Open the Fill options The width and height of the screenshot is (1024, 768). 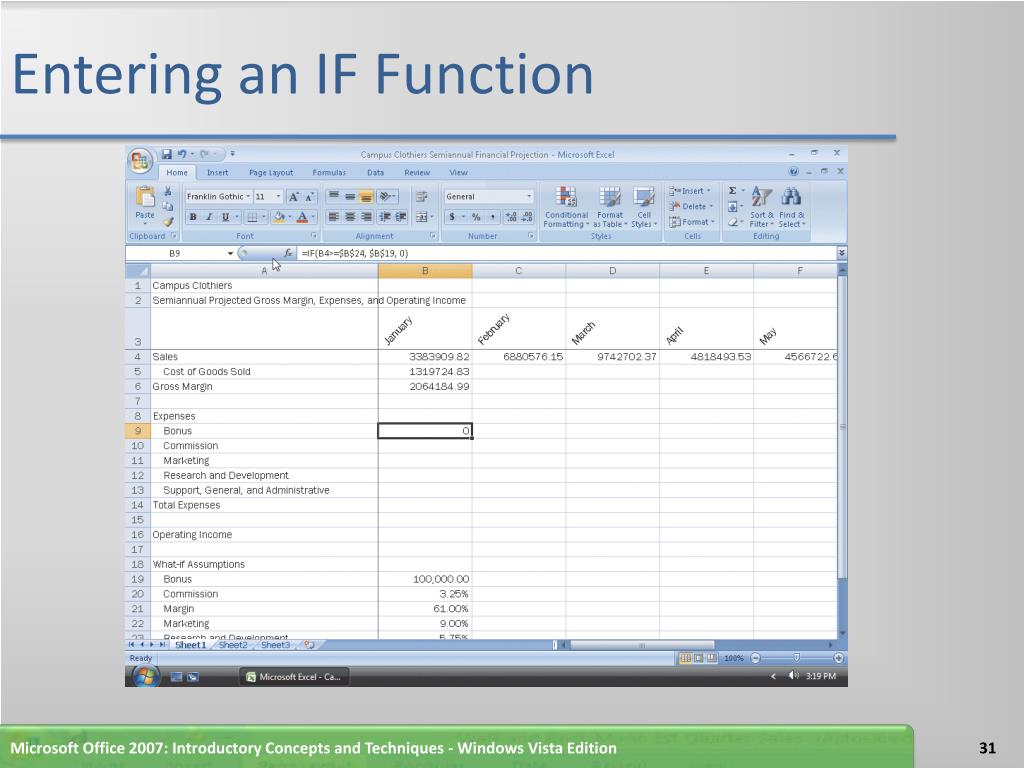(x=733, y=206)
